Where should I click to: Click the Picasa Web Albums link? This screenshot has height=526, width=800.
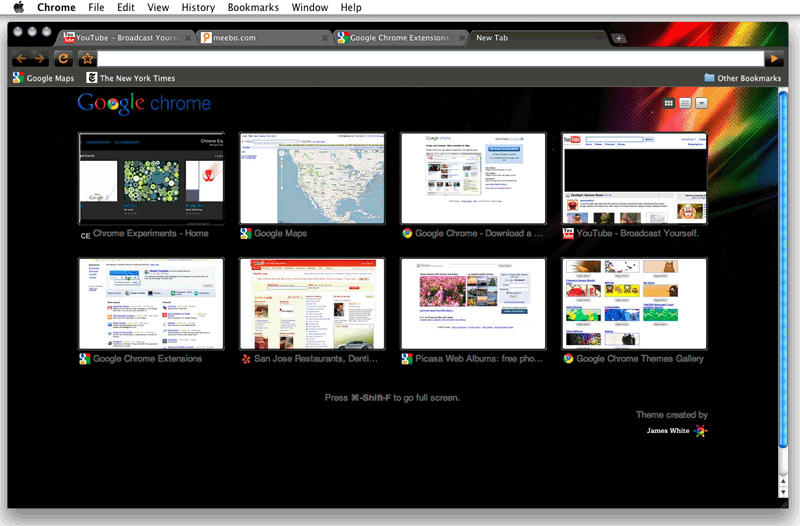click(x=479, y=359)
